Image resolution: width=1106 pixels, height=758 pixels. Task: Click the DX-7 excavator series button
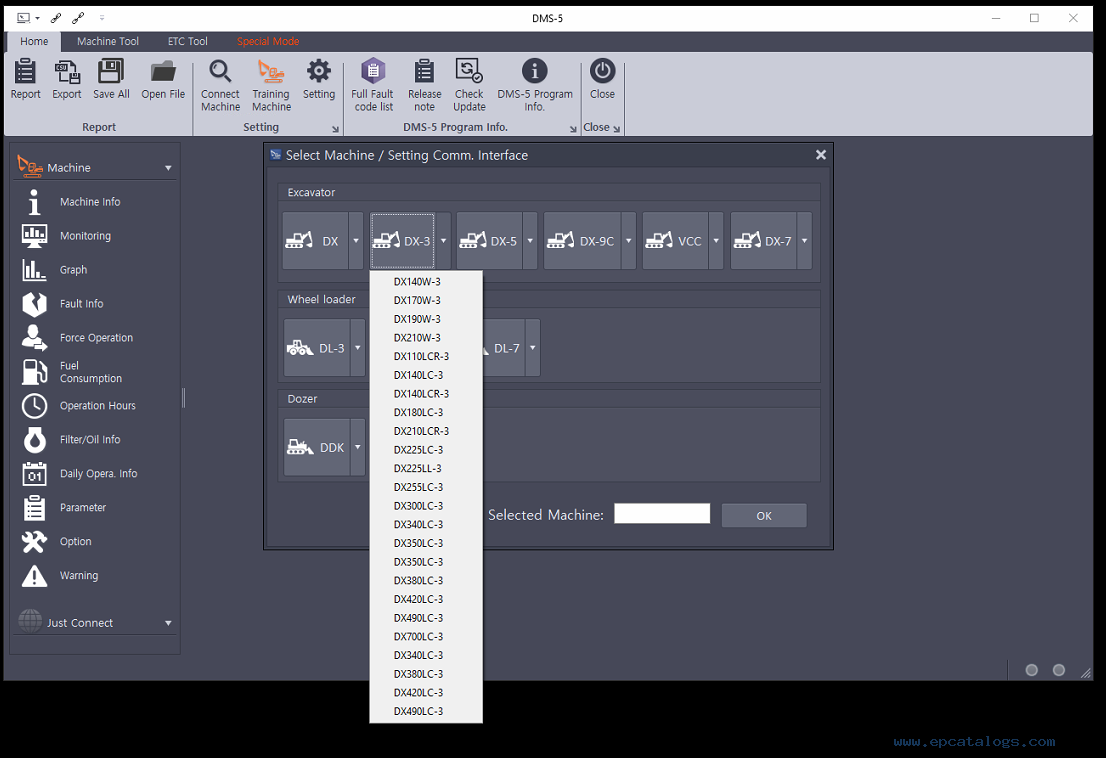763,240
